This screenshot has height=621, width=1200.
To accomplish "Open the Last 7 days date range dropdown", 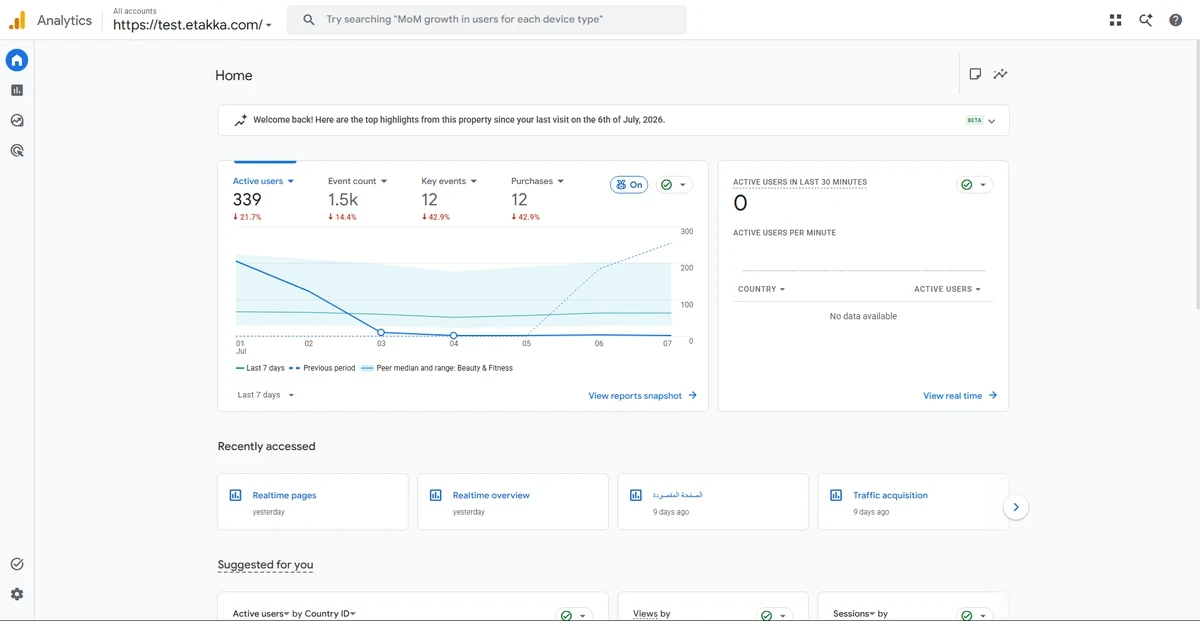I will [266, 395].
